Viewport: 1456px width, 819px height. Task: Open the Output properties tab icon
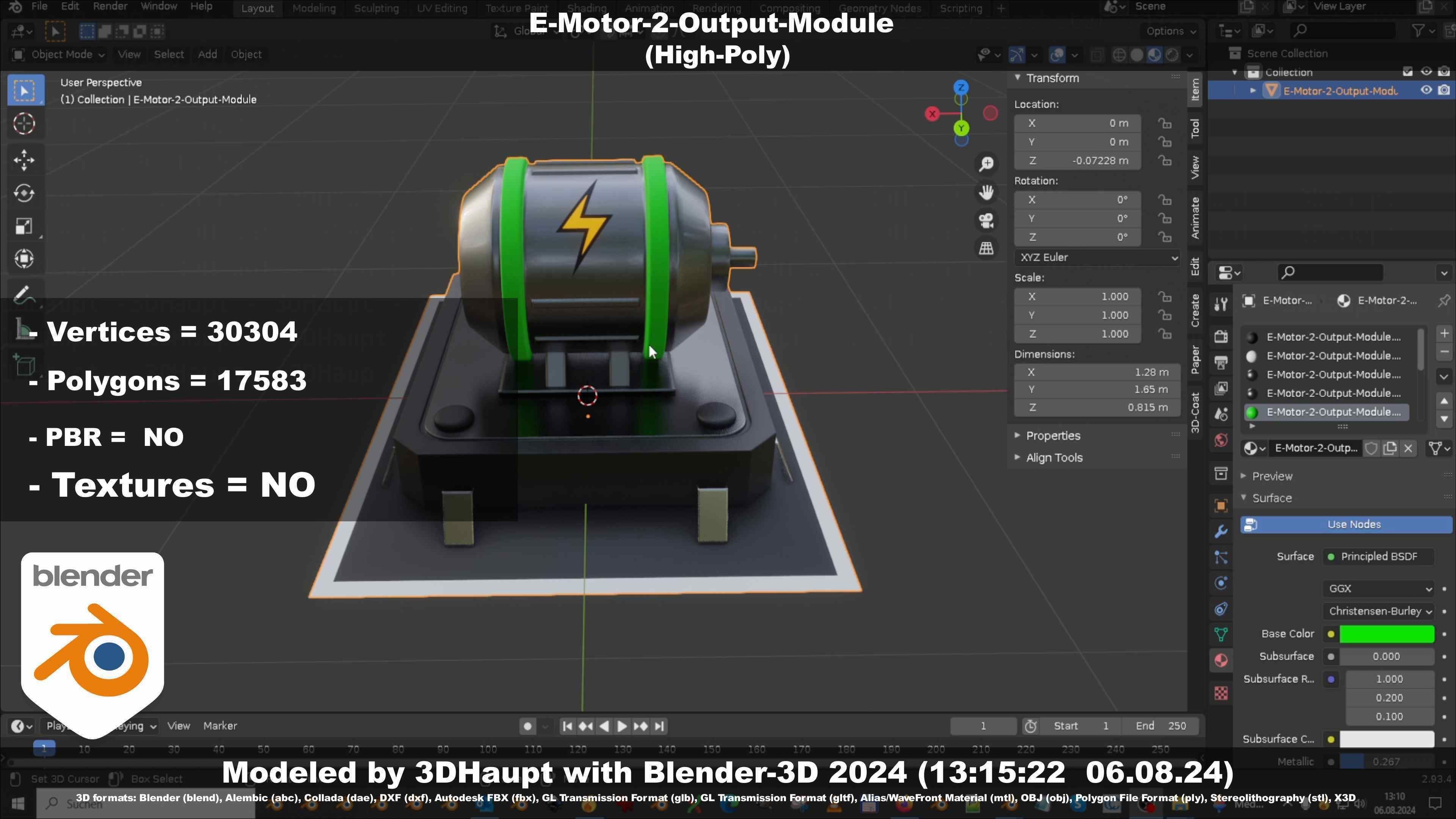tap(1221, 362)
